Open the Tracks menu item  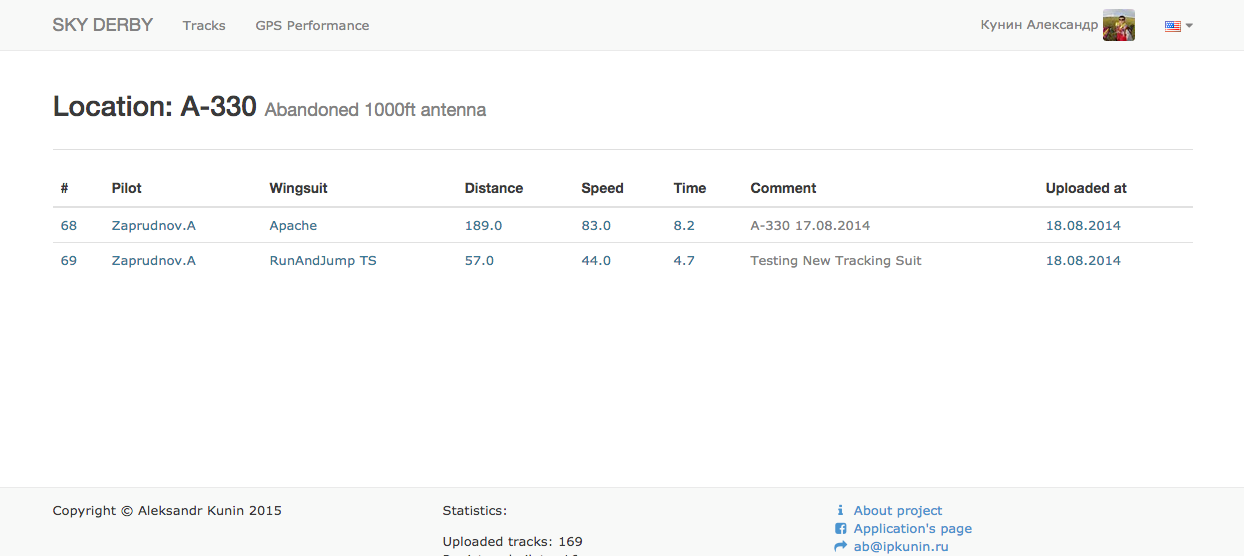point(204,26)
